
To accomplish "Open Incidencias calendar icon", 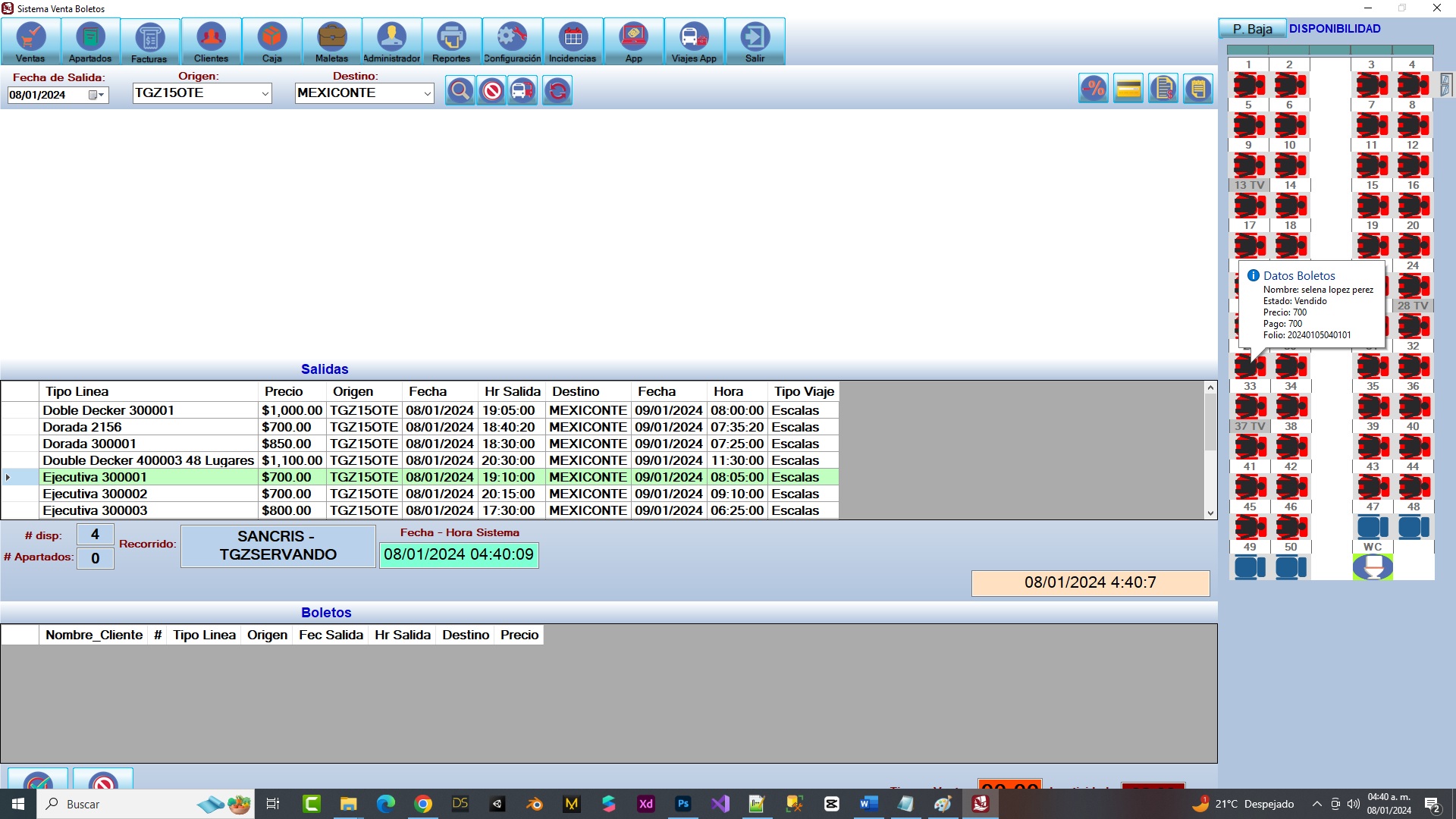I will click(x=573, y=42).
